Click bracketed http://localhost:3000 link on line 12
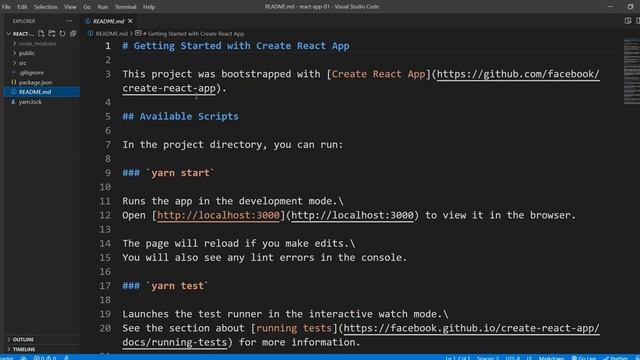 coord(218,215)
